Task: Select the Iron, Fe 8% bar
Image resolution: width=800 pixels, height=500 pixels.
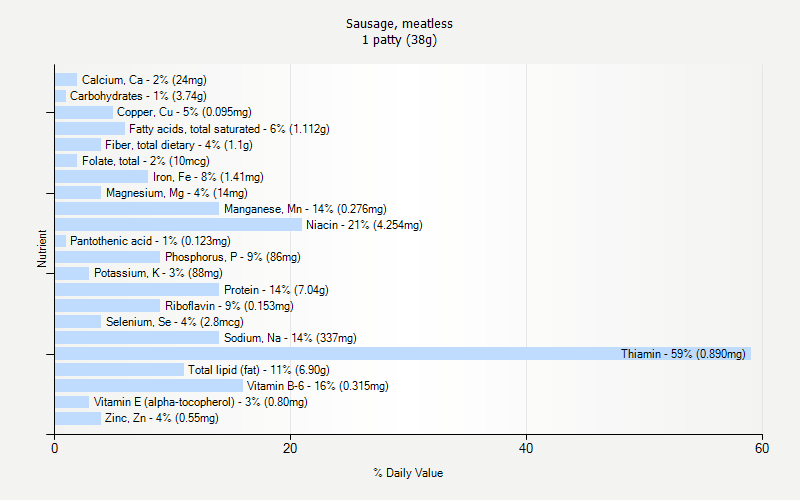Action: [x=102, y=177]
